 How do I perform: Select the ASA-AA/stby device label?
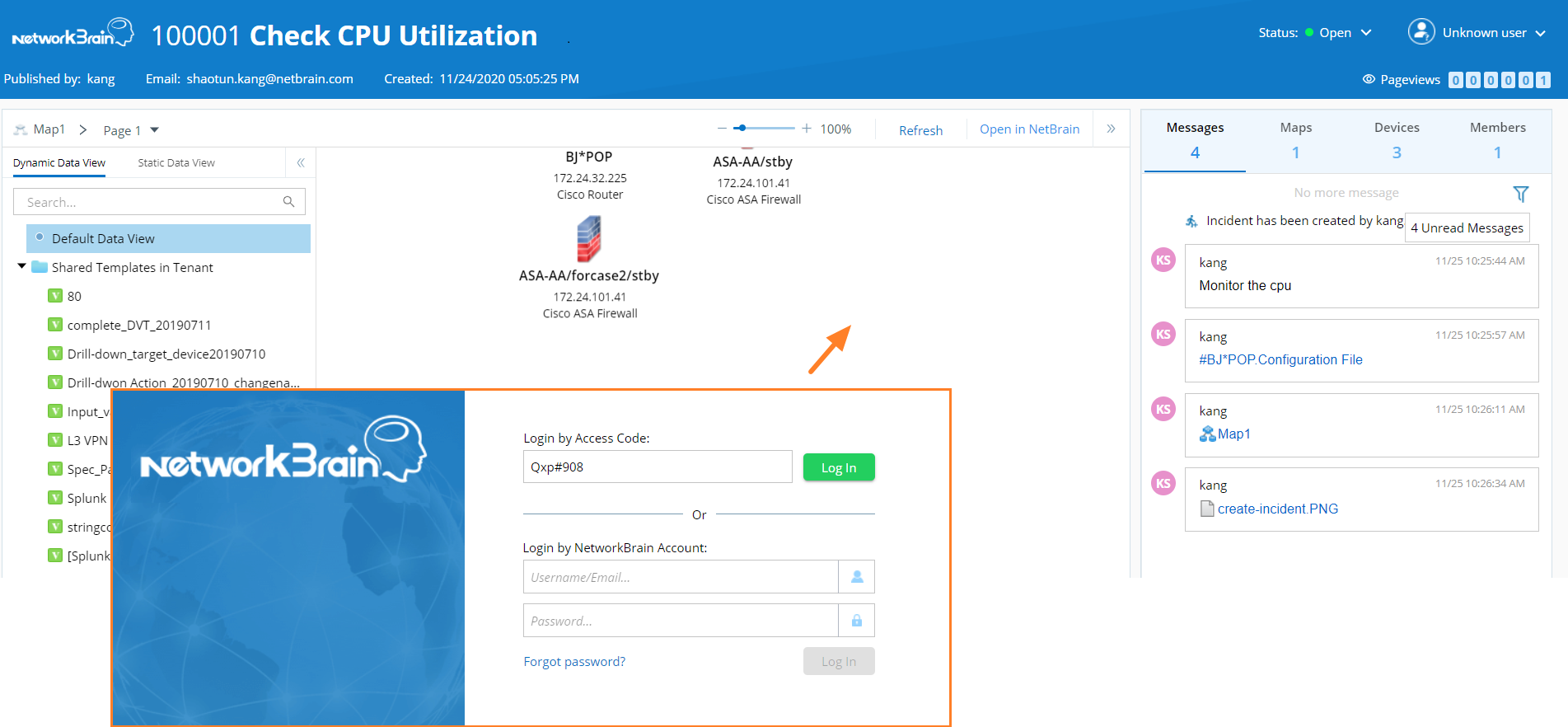752,162
